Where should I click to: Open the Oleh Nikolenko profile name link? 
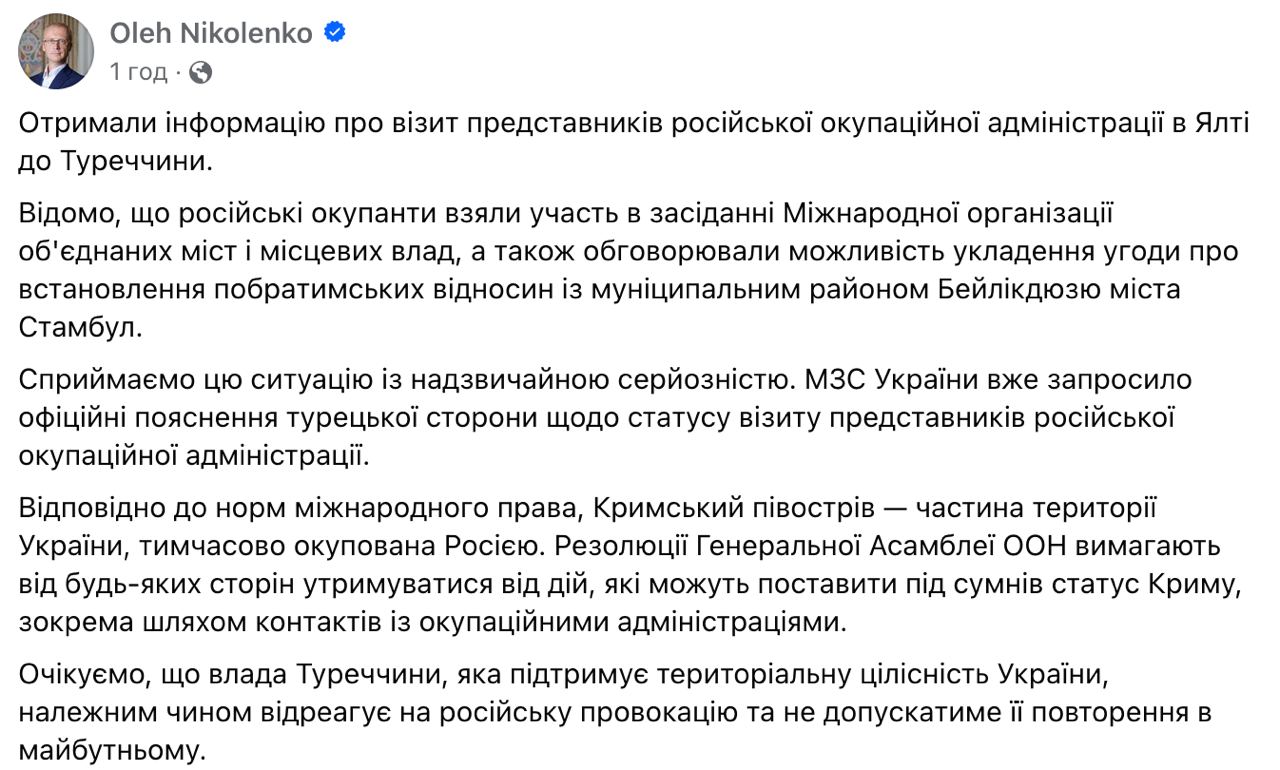[x=211, y=33]
